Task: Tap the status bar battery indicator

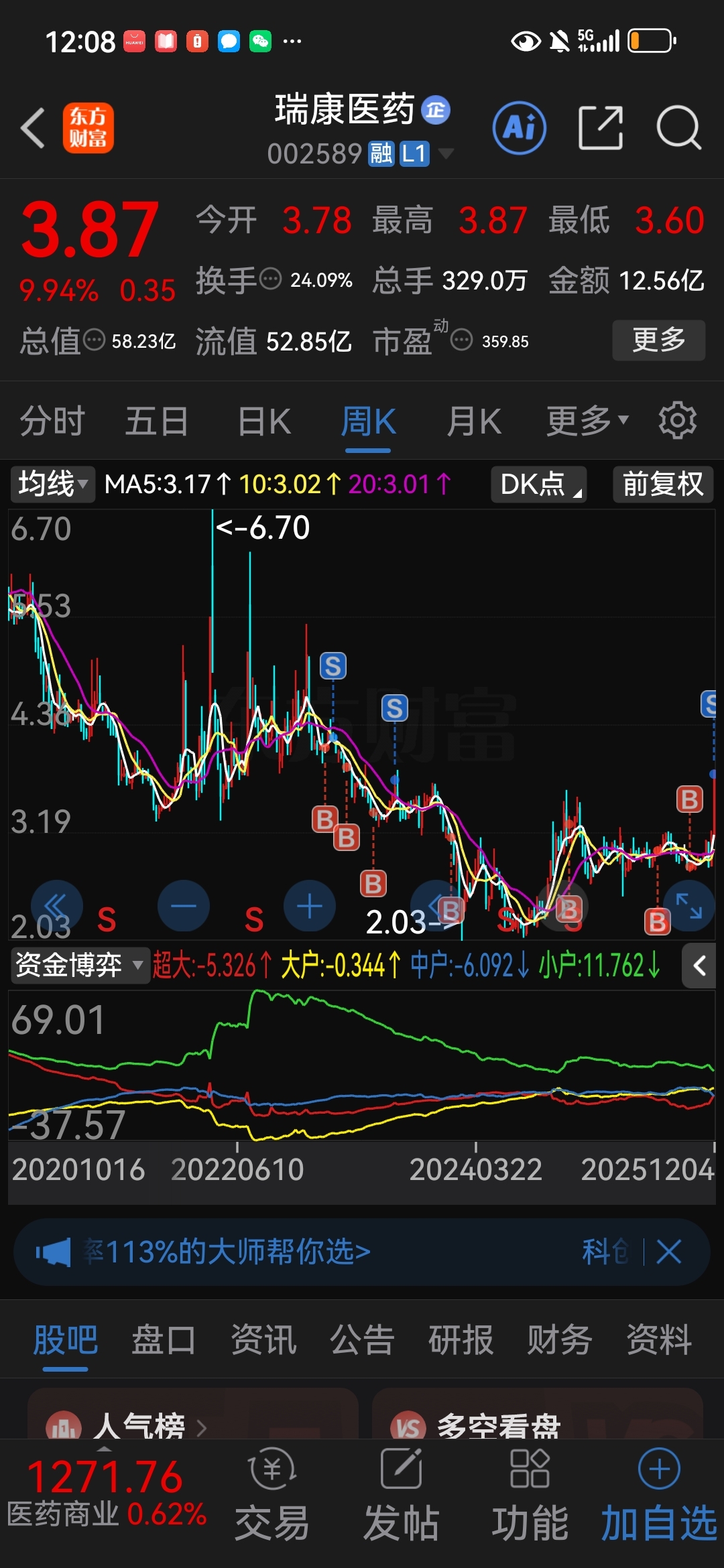Action: [x=652, y=41]
